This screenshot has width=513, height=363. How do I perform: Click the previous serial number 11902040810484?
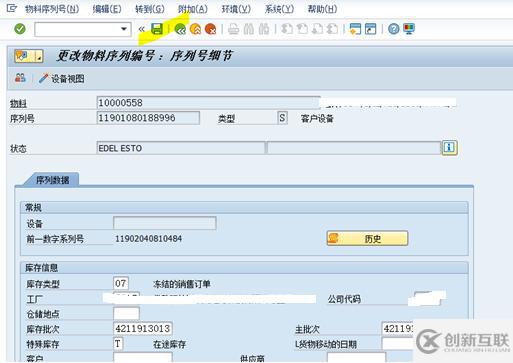pyautogui.click(x=148, y=239)
